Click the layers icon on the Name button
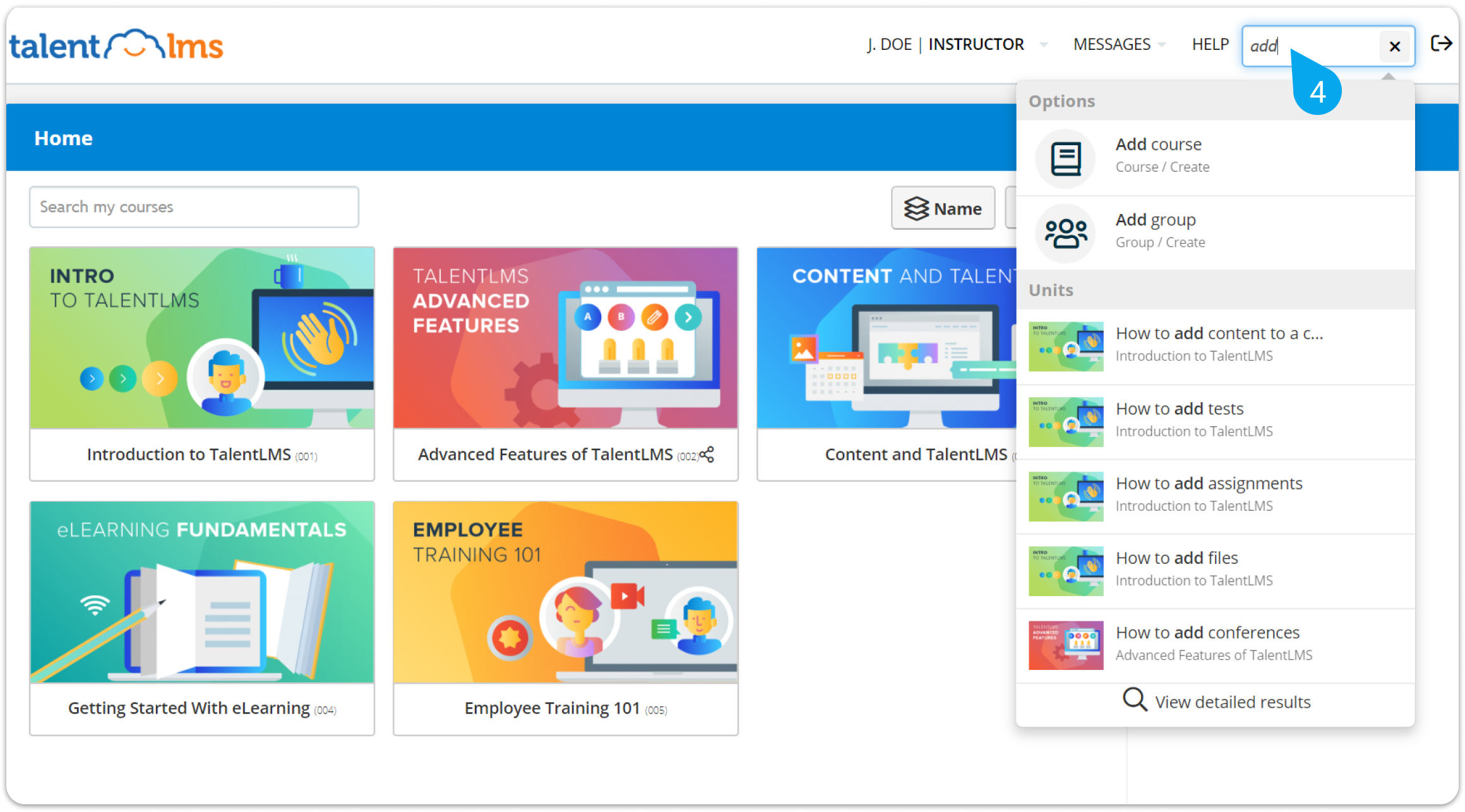This screenshot has height=812, width=1465. coord(916,208)
